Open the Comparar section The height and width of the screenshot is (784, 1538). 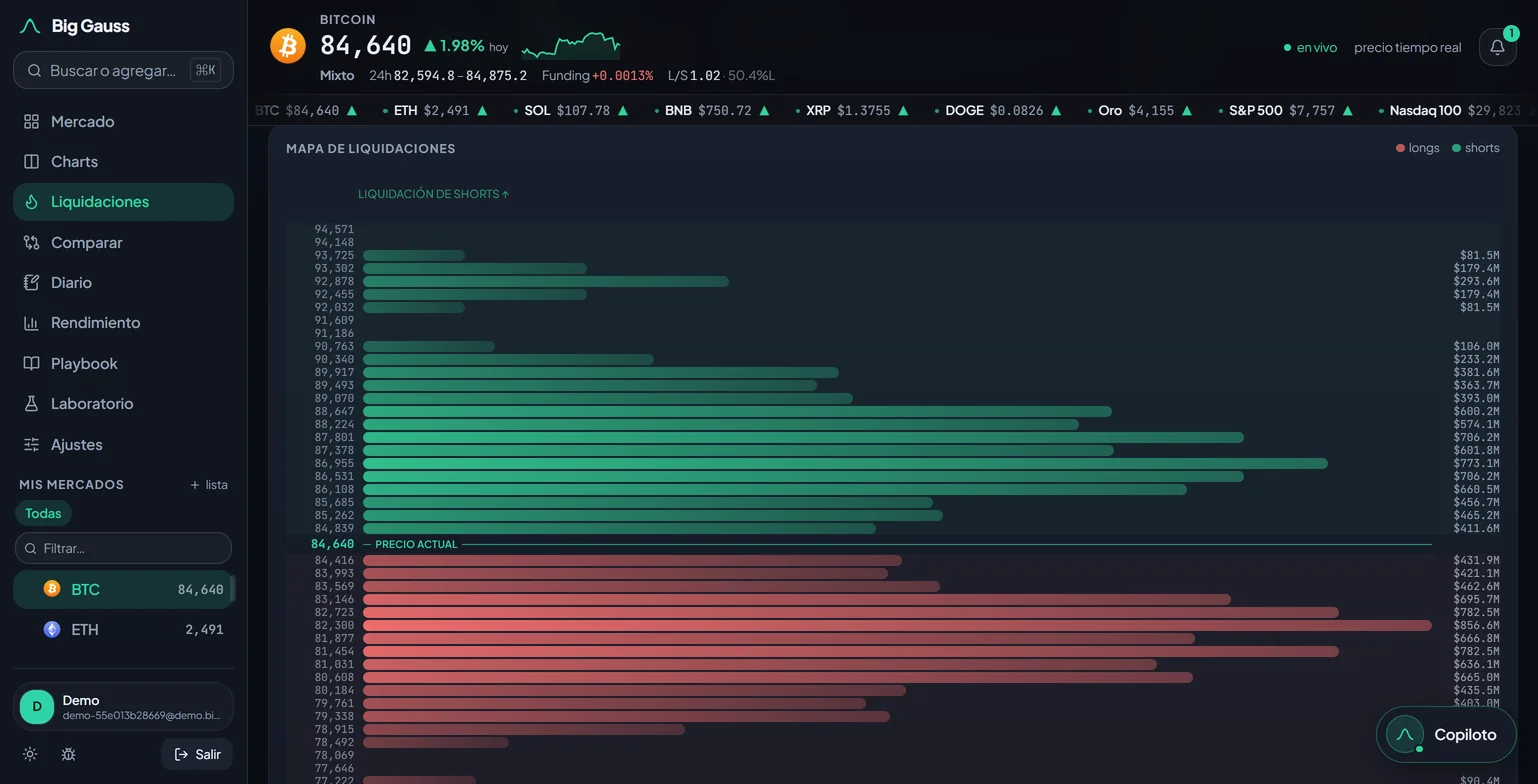(123, 242)
